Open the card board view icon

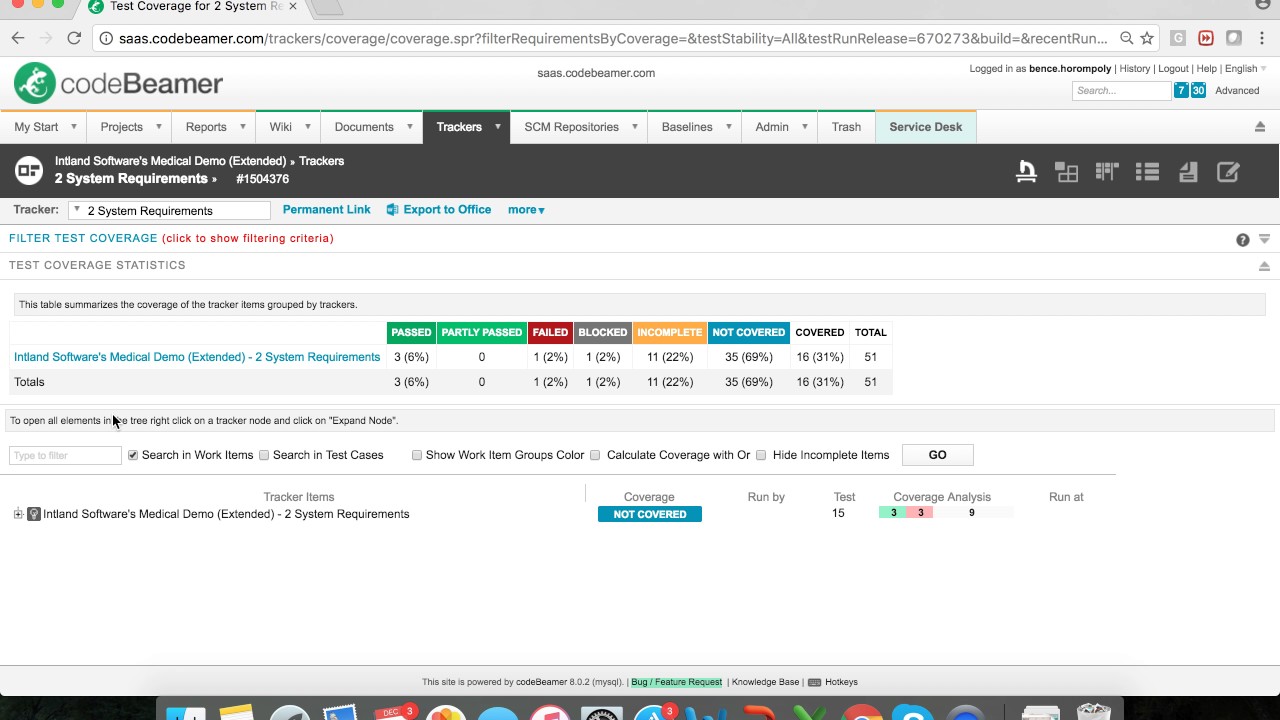pyautogui.click(x=1107, y=172)
